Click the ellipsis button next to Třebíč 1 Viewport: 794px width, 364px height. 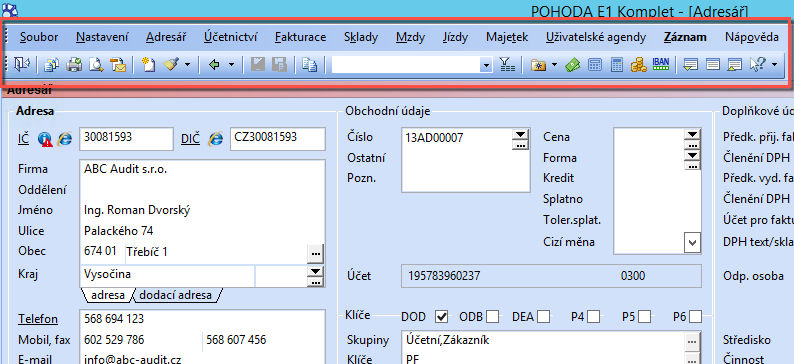pos(316,253)
